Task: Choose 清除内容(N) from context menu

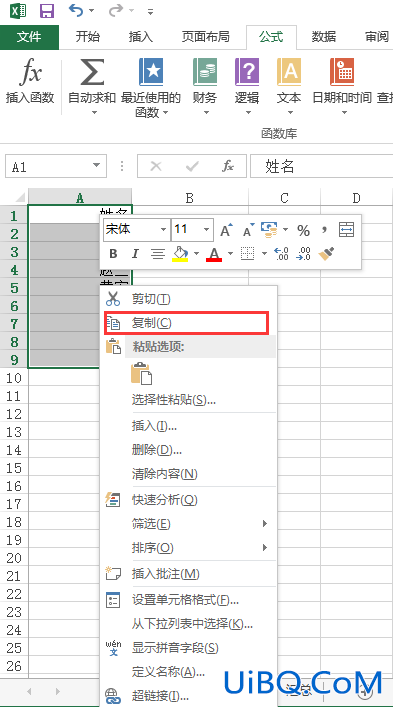Action: pyautogui.click(x=188, y=474)
